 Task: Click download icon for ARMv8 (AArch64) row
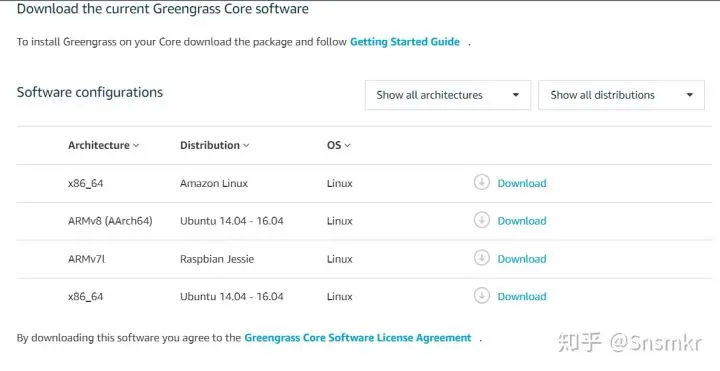[481, 220]
